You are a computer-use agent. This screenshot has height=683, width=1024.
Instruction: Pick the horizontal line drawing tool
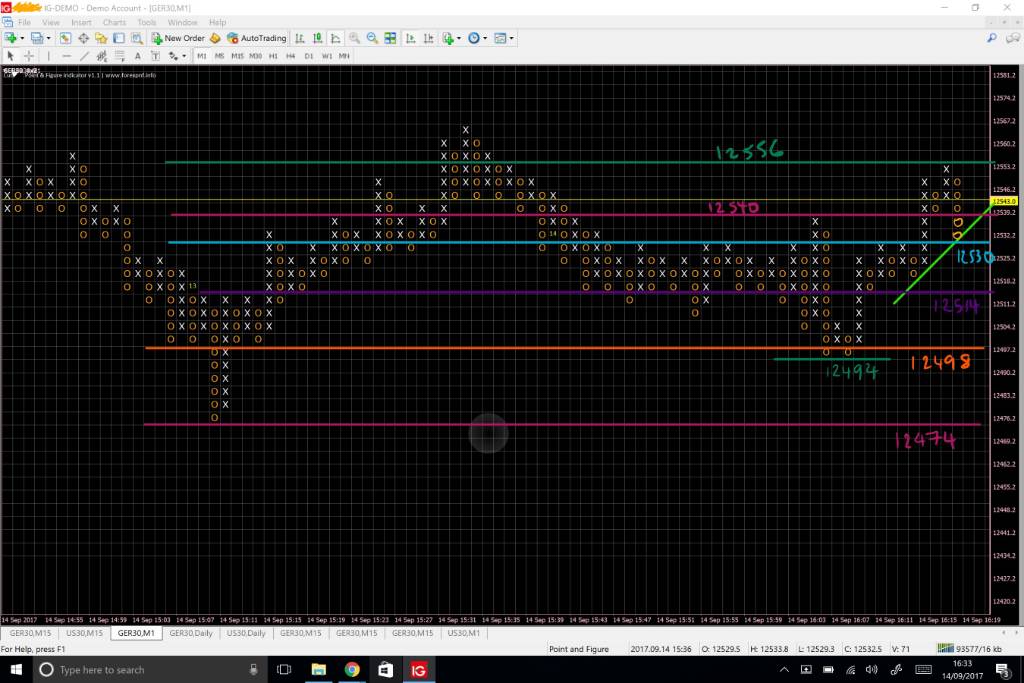coord(65,56)
